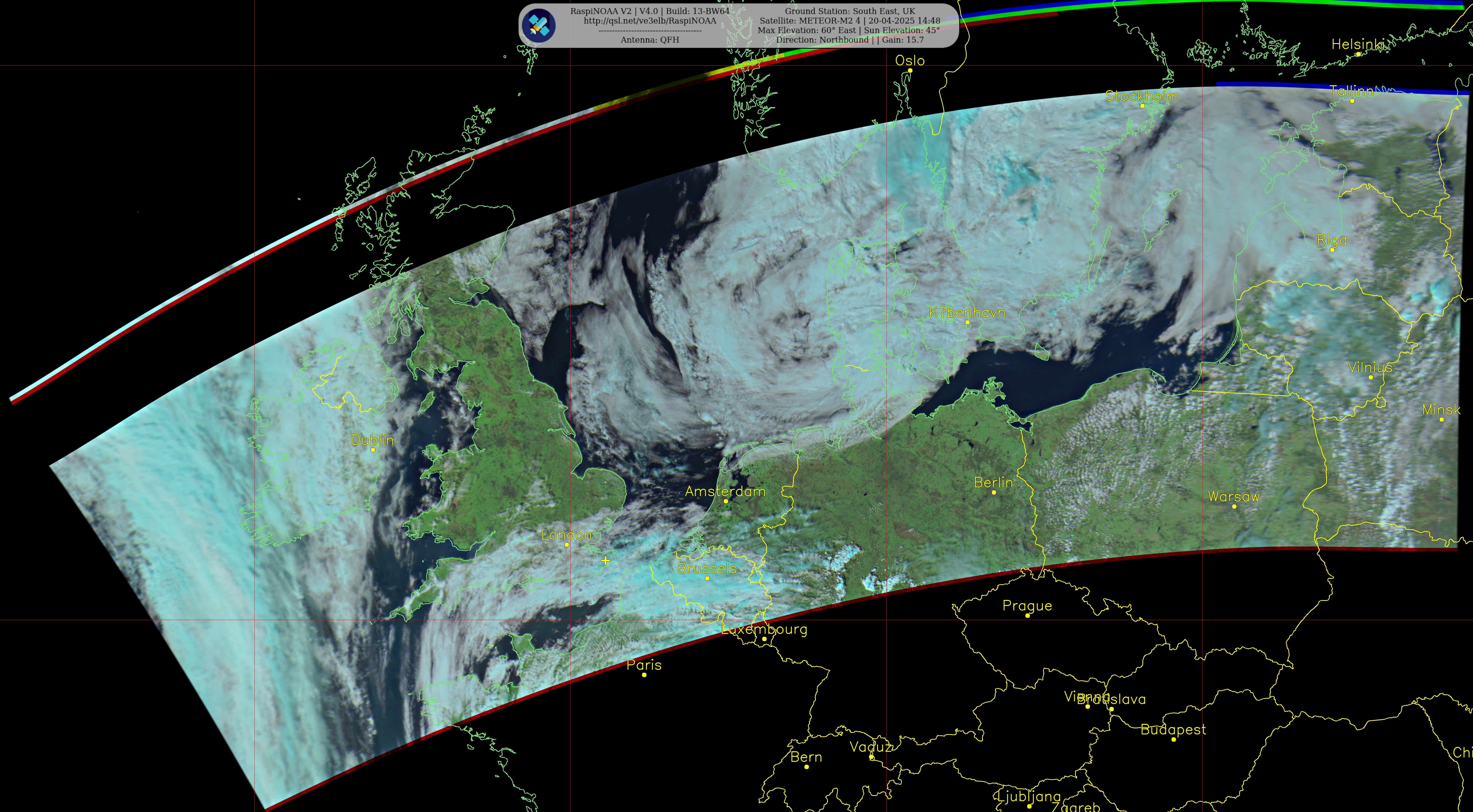
Task: Select the 'Direction: Northbound' line
Action: point(850,39)
